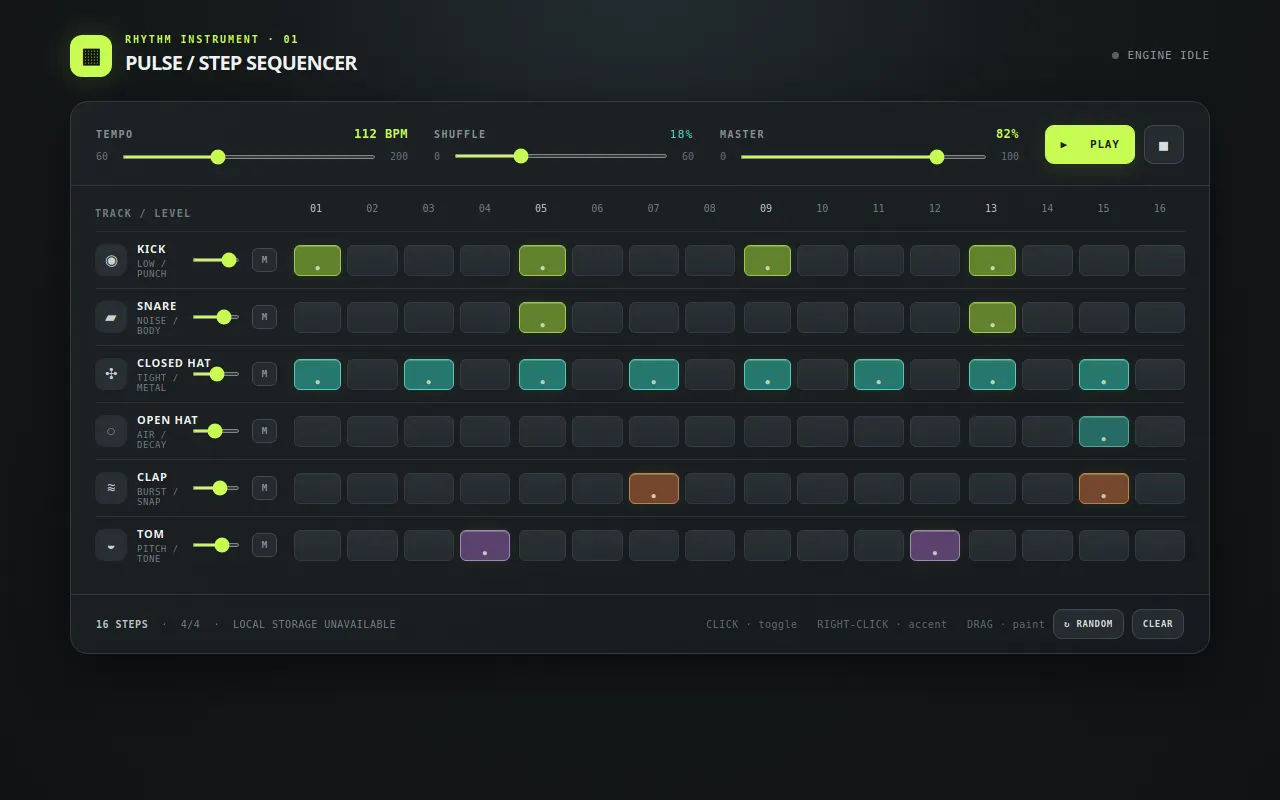Toggle Open Hat step 15
The image size is (1280, 800).
1104,431
